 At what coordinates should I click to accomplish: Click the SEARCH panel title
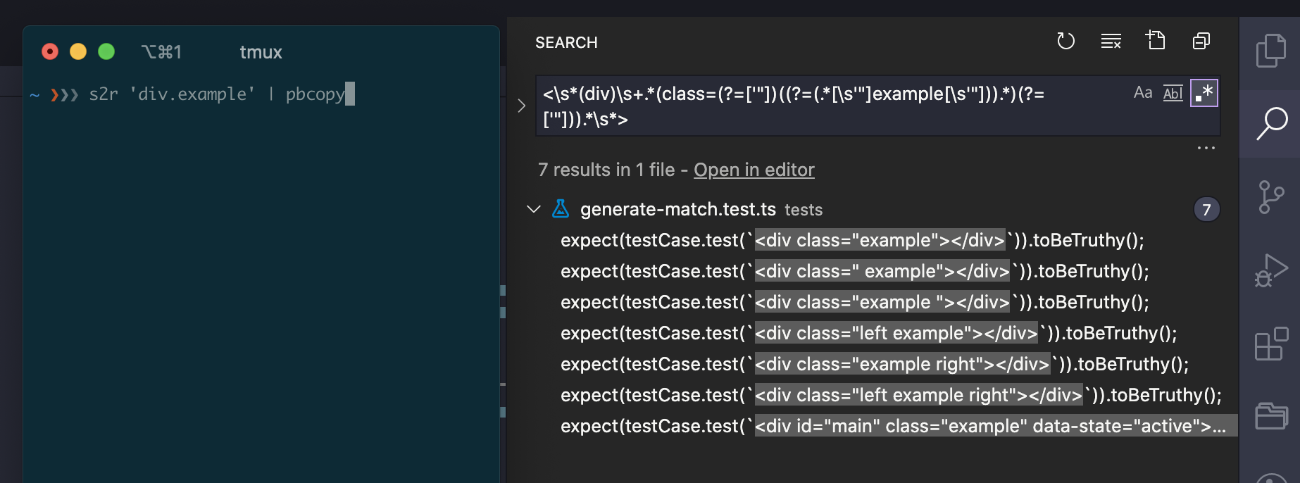click(x=566, y=43)
